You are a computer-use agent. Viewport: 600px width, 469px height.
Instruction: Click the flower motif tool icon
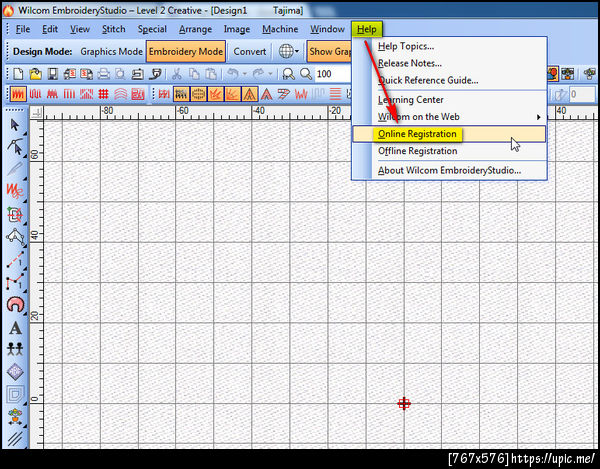click(x=15, y=416)
